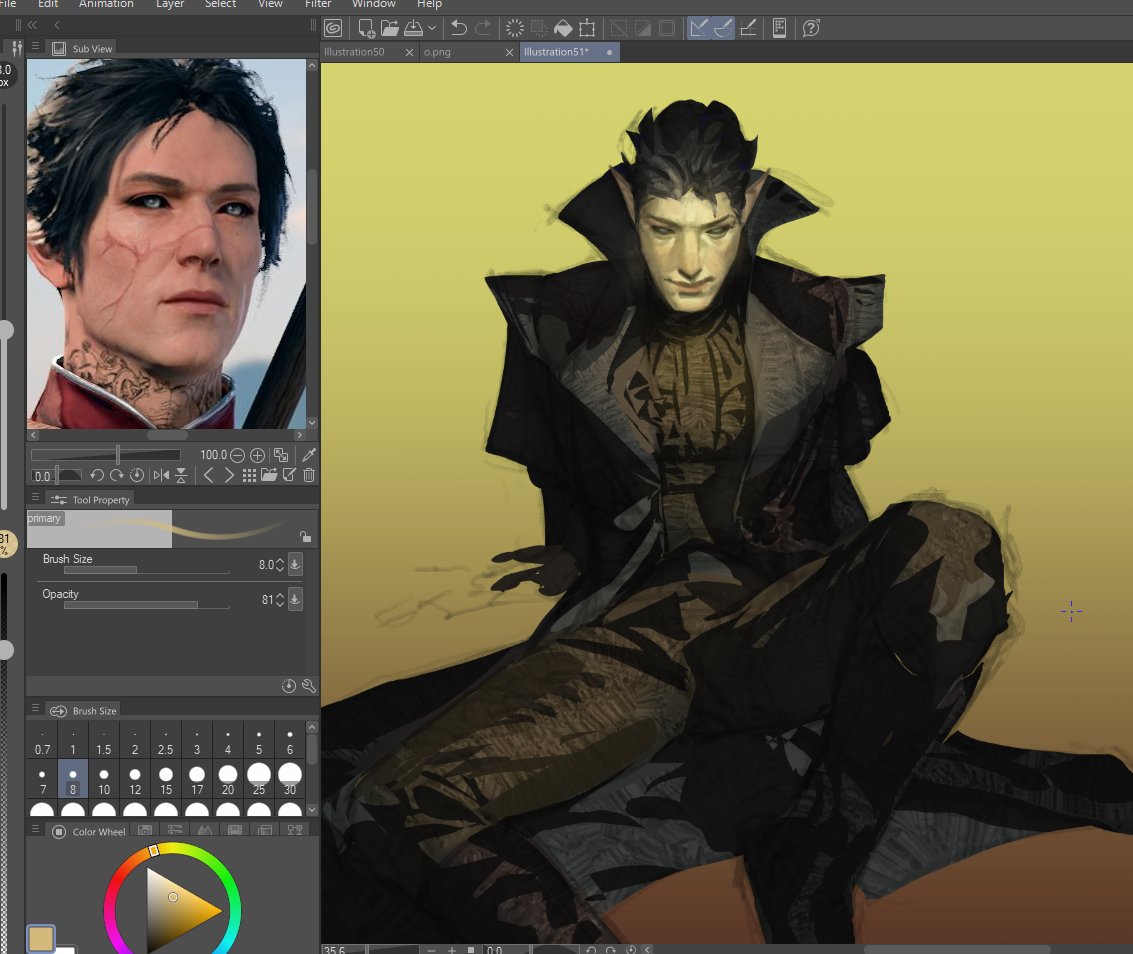The image size is (1133, 954).
Task: Rotate Sub View image left
Action: [x=97, y=476]
